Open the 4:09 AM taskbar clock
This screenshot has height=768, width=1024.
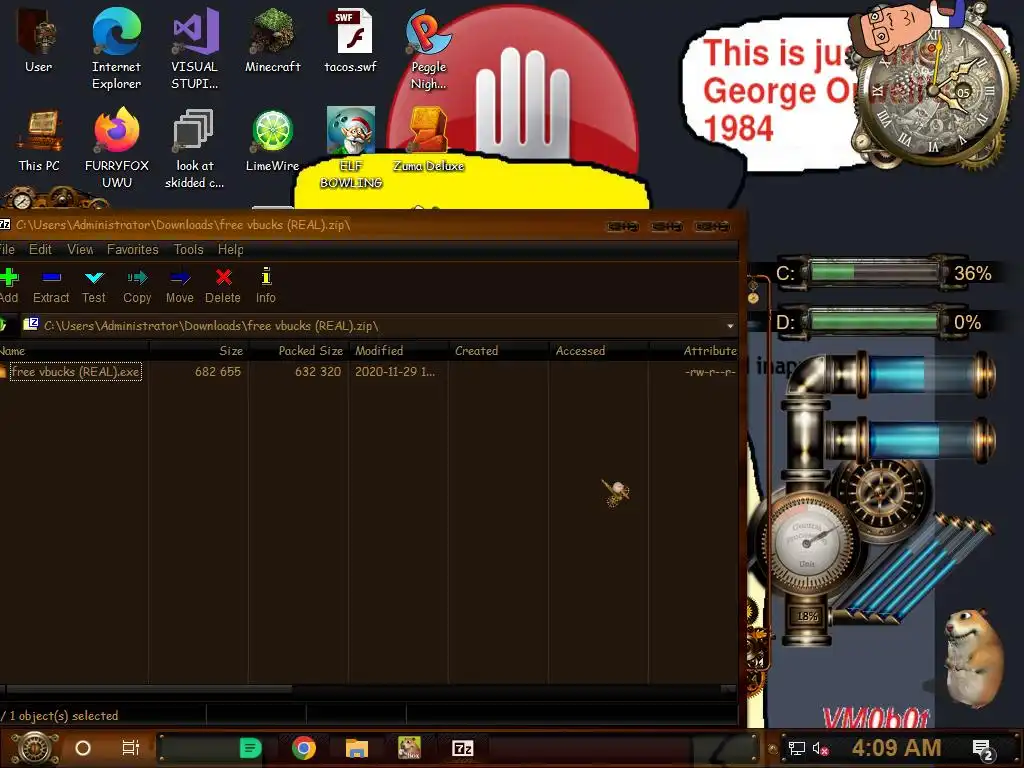coord(896,748)
